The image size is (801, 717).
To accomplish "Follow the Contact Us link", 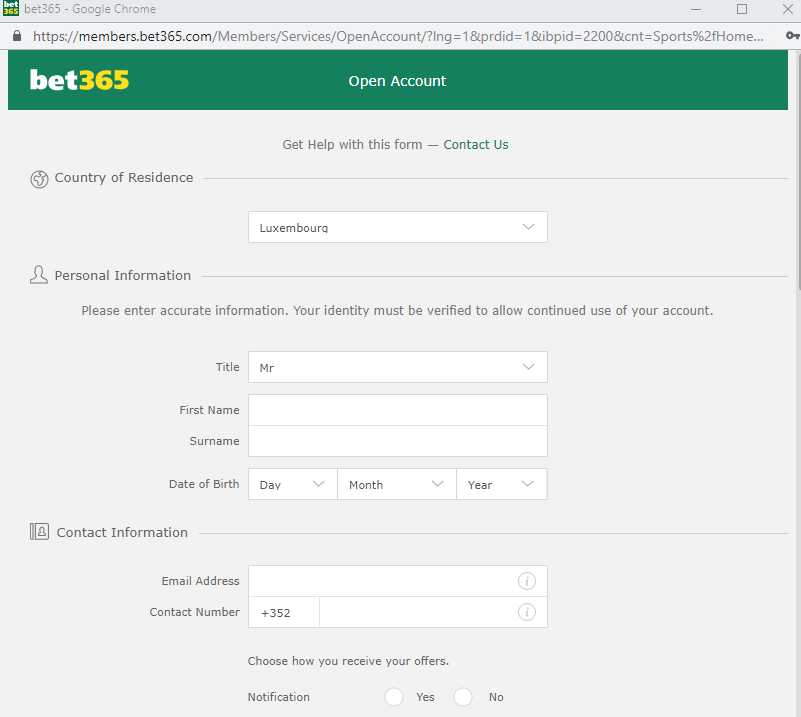I will coord(476,145).
